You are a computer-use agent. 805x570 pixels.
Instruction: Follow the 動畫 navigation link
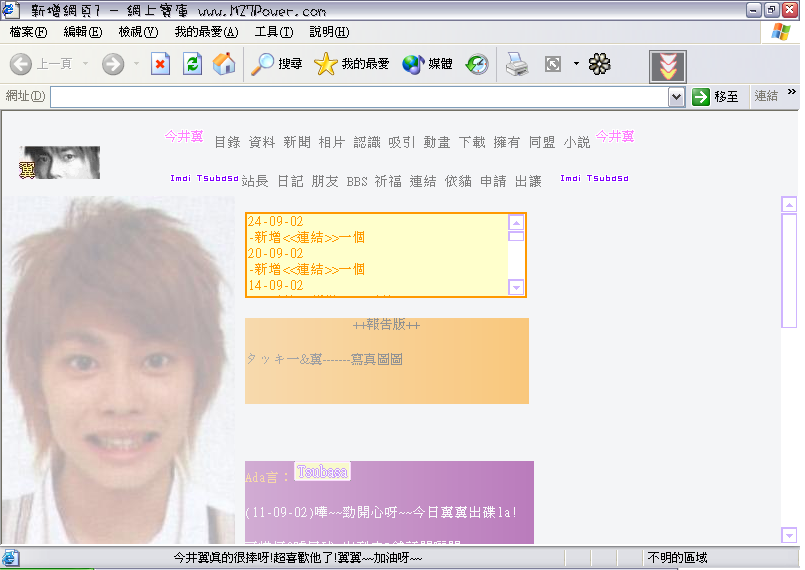(437, 142)
